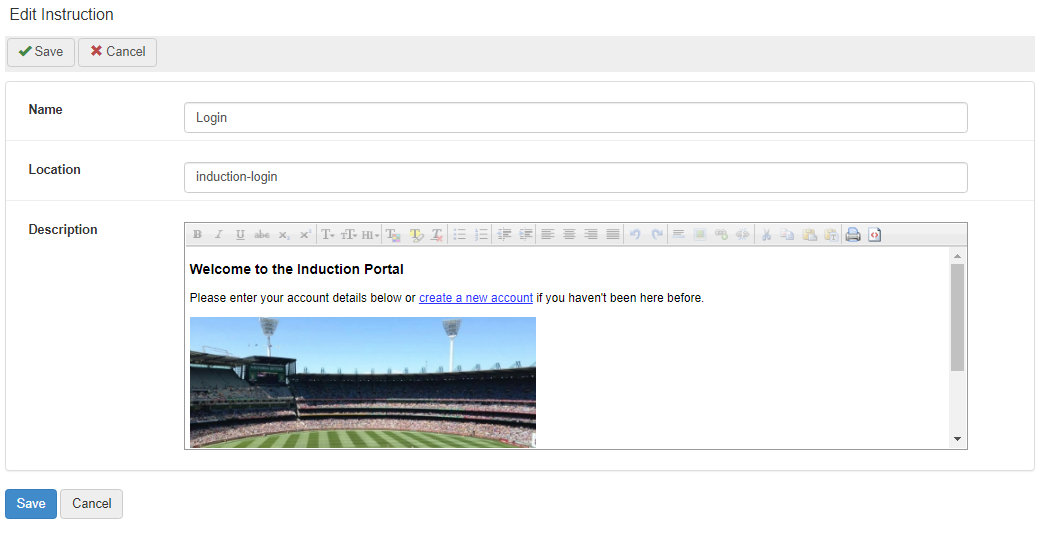
Task: Expand the heading style dropdown
Action: pyautogui.click(x=371, y=235)
